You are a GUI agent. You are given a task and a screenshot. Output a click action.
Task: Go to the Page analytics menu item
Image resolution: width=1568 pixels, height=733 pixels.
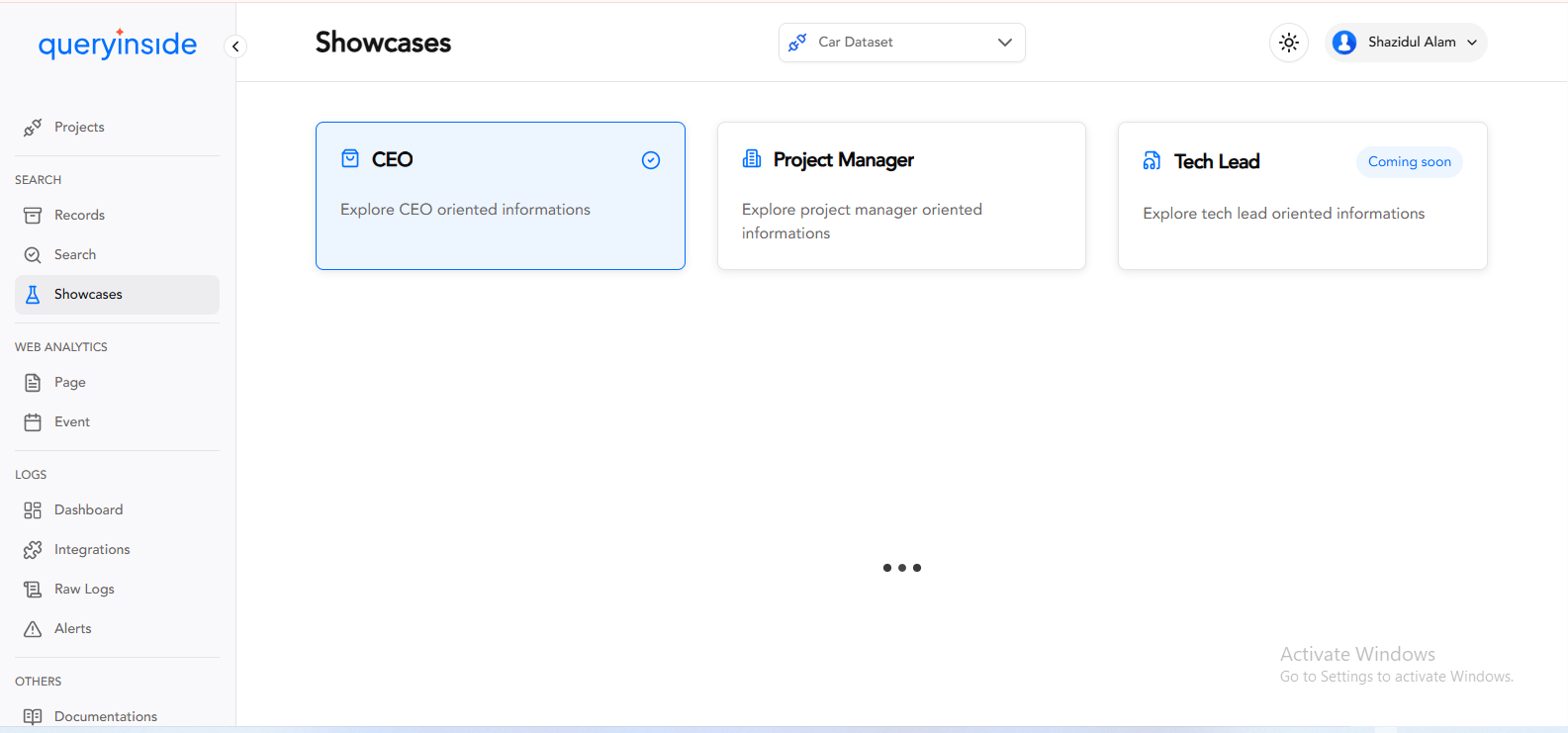69,383
